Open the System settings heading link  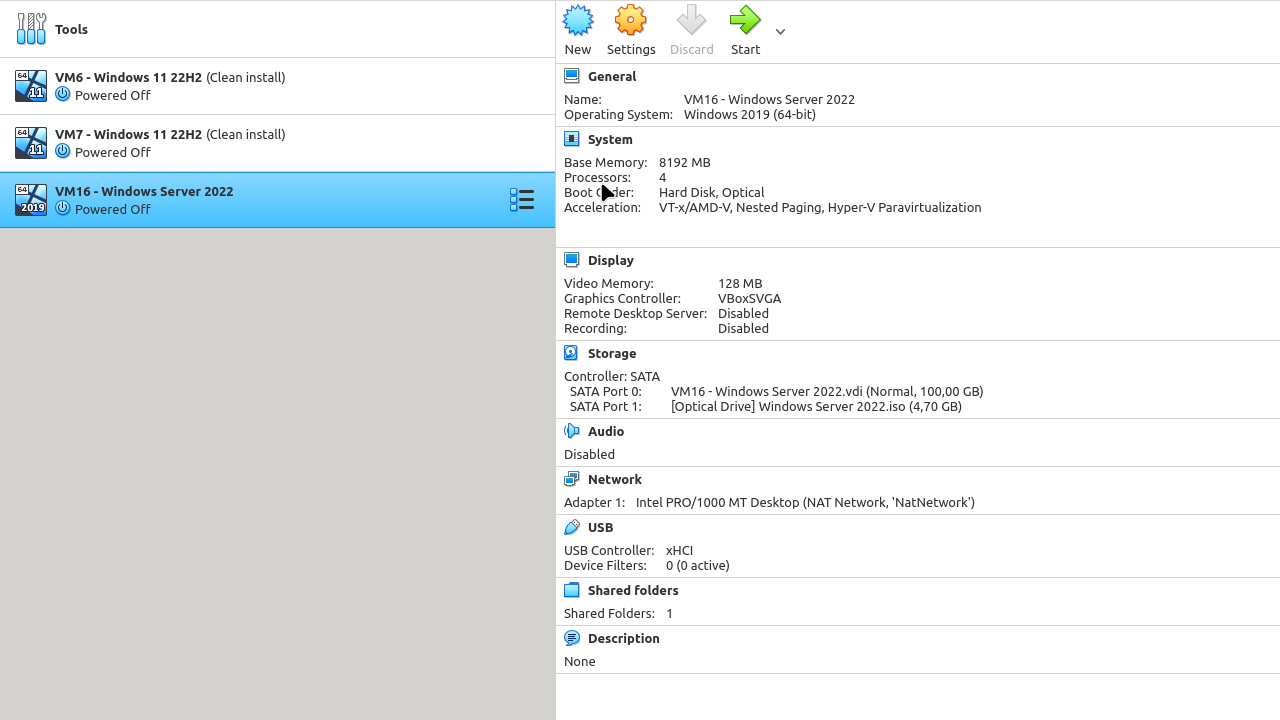(x=610, y=139)
